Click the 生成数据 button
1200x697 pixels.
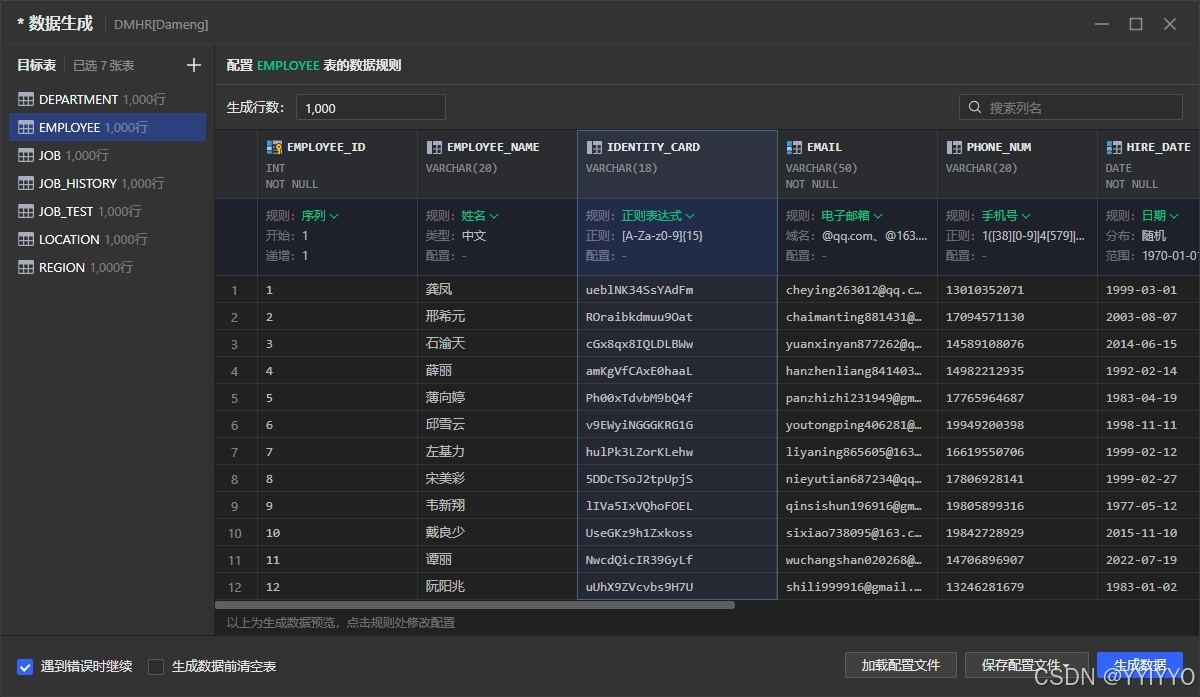pyautogui.click(x=1139, y=664)
